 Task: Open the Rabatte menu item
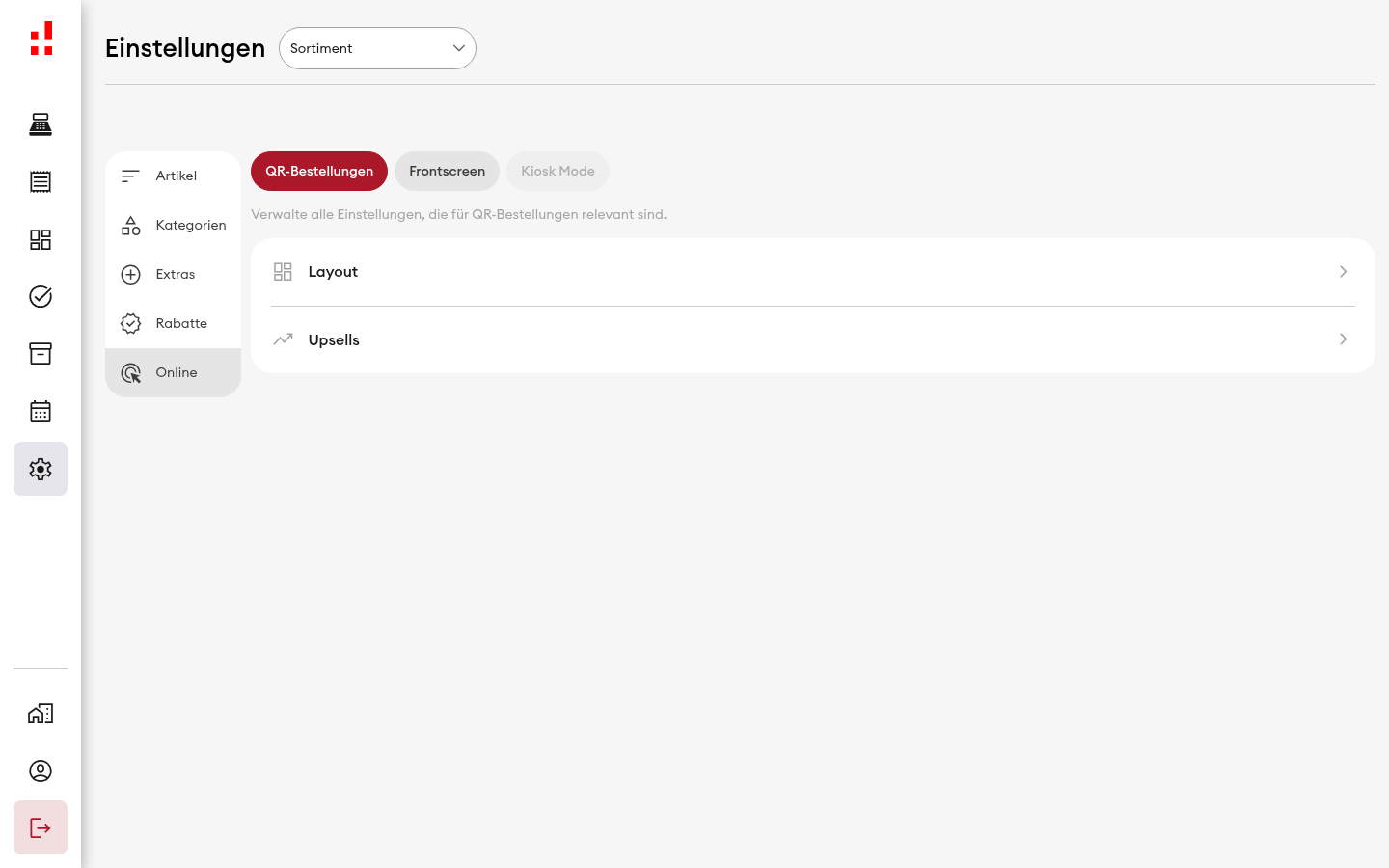173,323
